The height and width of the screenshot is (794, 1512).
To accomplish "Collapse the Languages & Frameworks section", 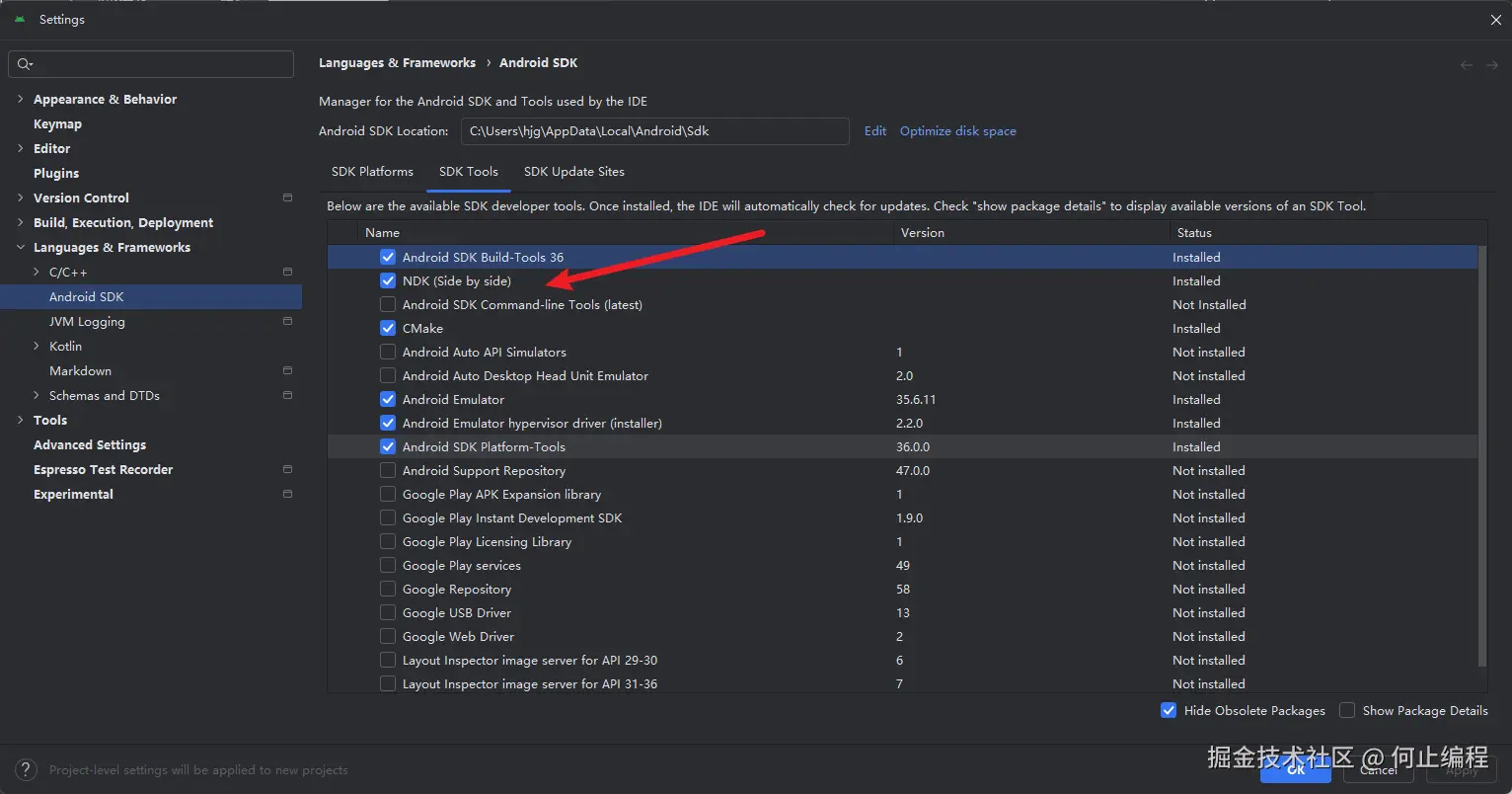I will point(21,247).
